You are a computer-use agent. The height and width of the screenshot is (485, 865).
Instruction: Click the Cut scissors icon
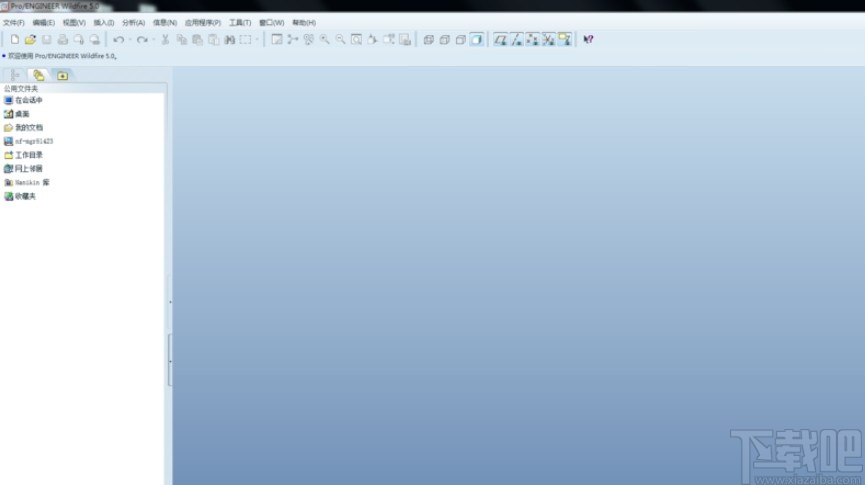coord(165,39)
